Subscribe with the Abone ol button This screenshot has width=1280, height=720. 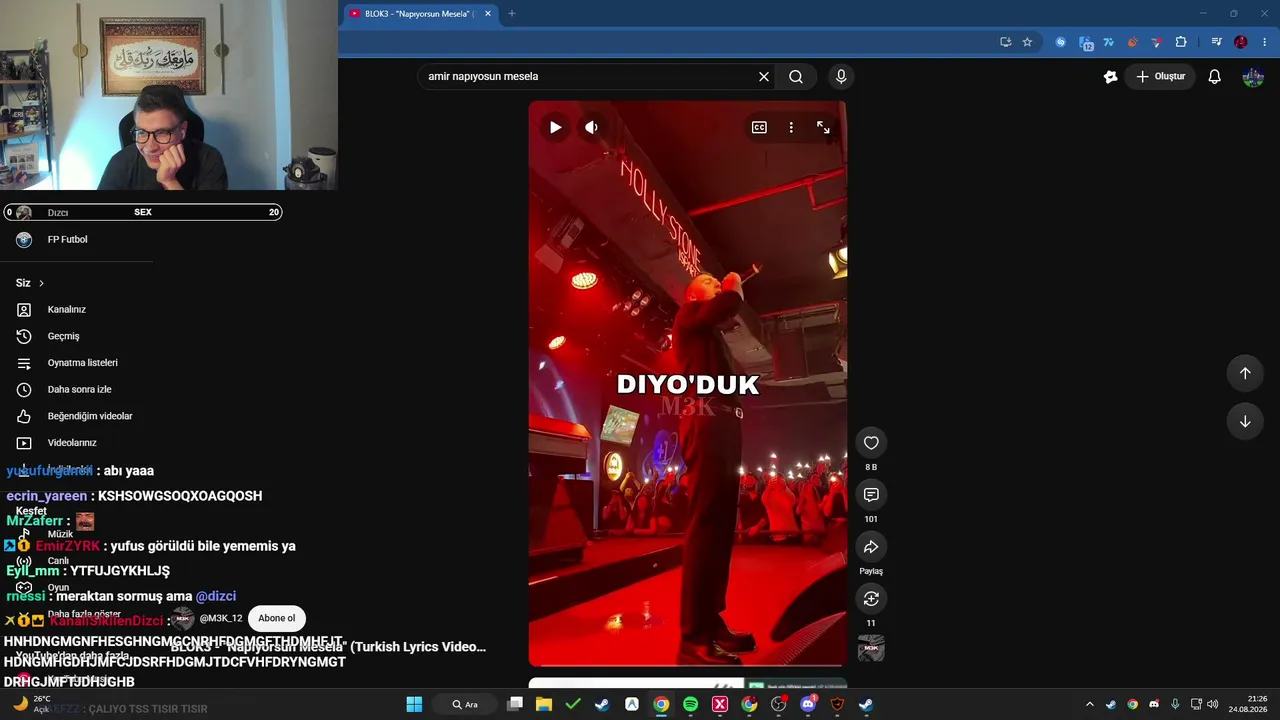pos(277,618)
